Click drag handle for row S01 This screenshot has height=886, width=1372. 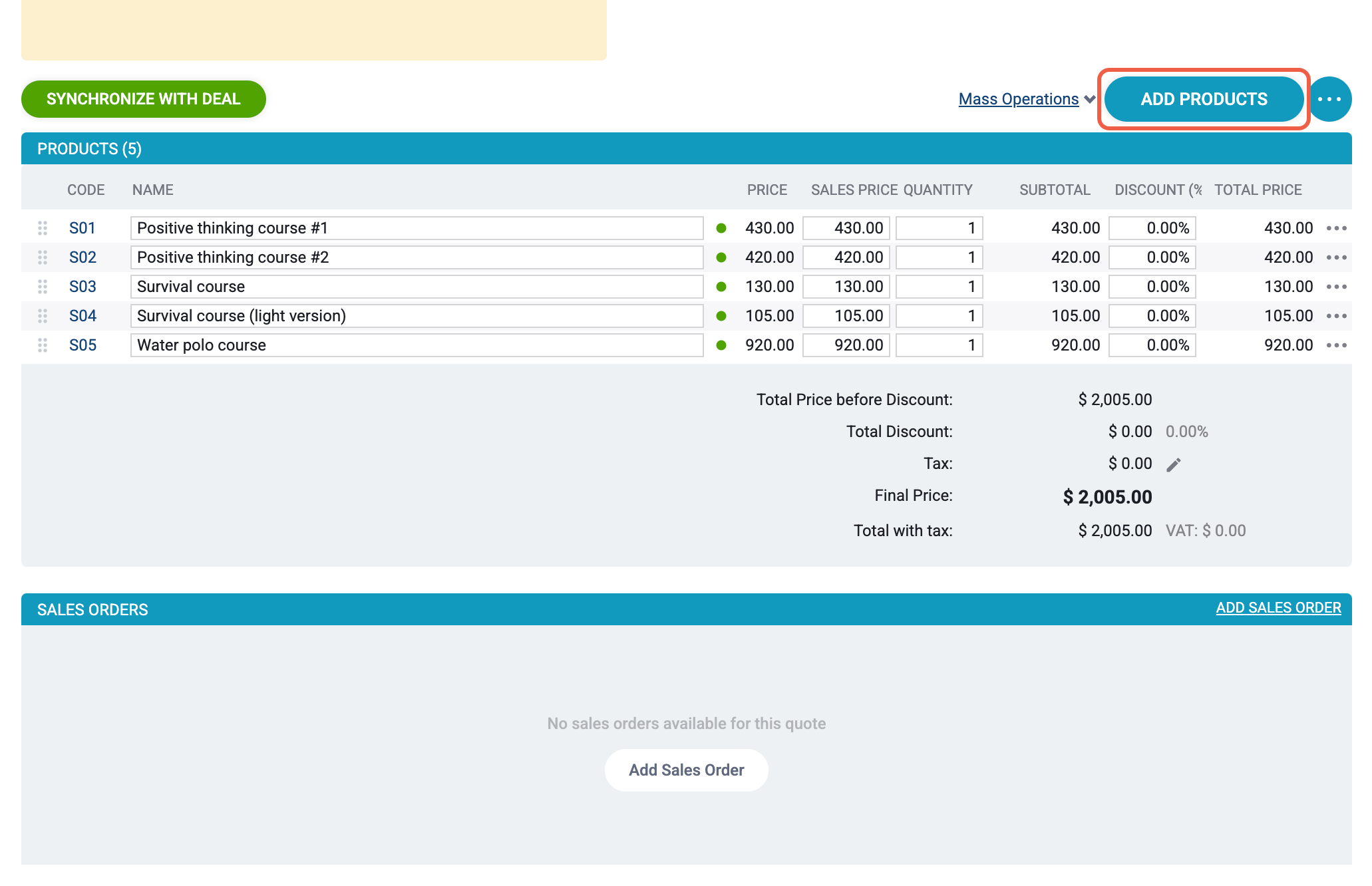43,228
